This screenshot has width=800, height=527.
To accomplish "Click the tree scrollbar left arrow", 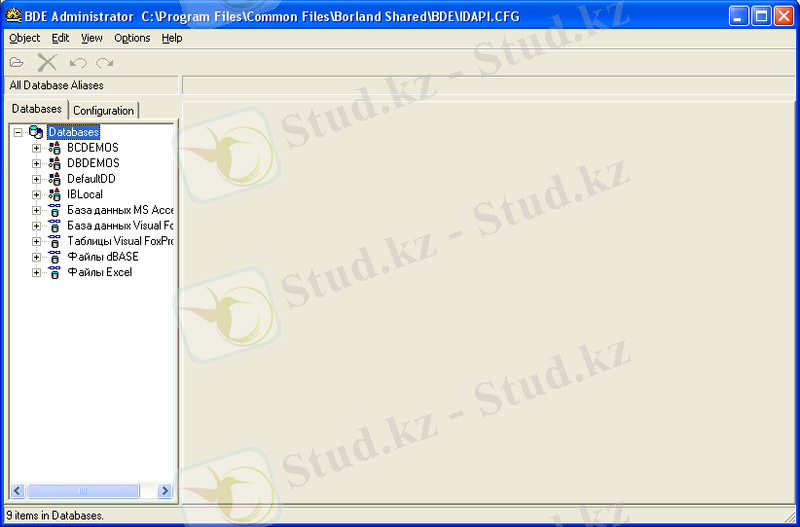I will (x=17, y=491).
